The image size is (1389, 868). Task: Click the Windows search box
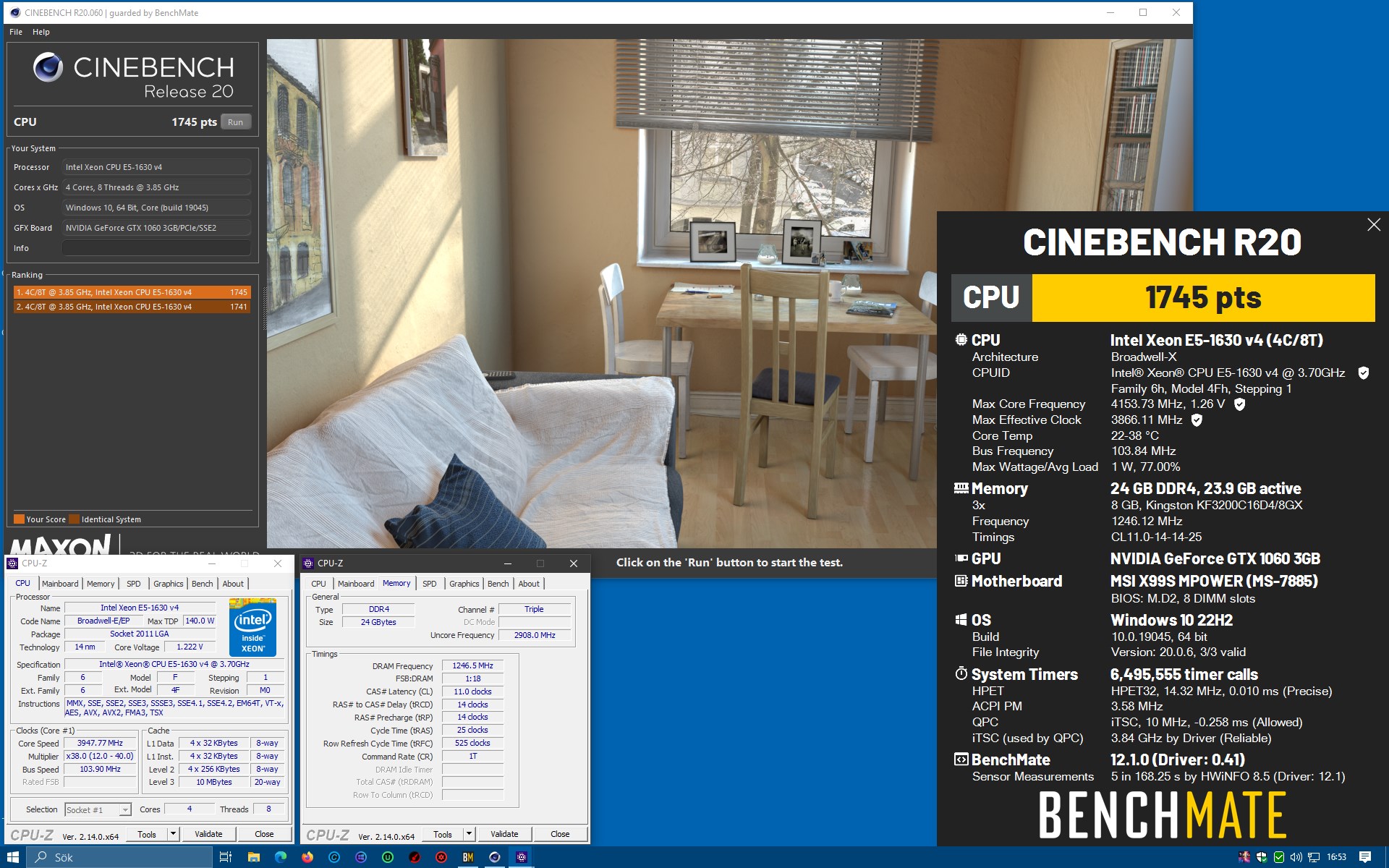[x=119, y=857]
